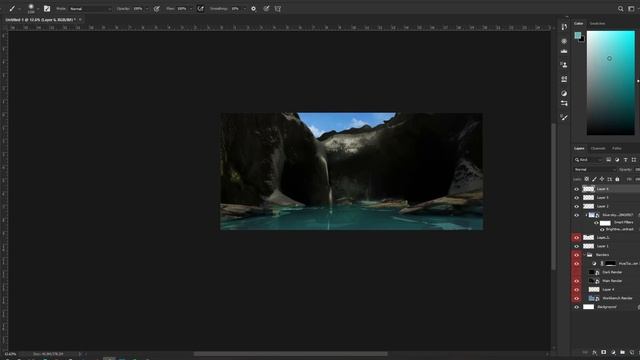Hide Layer 6 using its eye icon
The width and height of the screenshot is (640, 360).
click(x=576, y=189)
